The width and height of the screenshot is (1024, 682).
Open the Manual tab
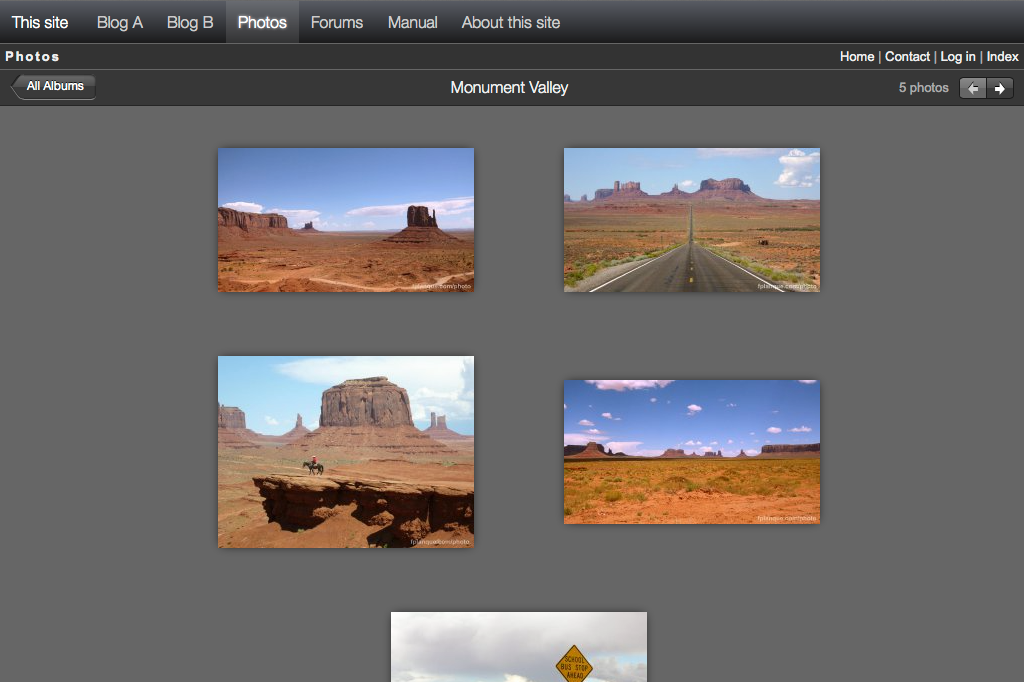pyautogui.click(x=412, y=22)
